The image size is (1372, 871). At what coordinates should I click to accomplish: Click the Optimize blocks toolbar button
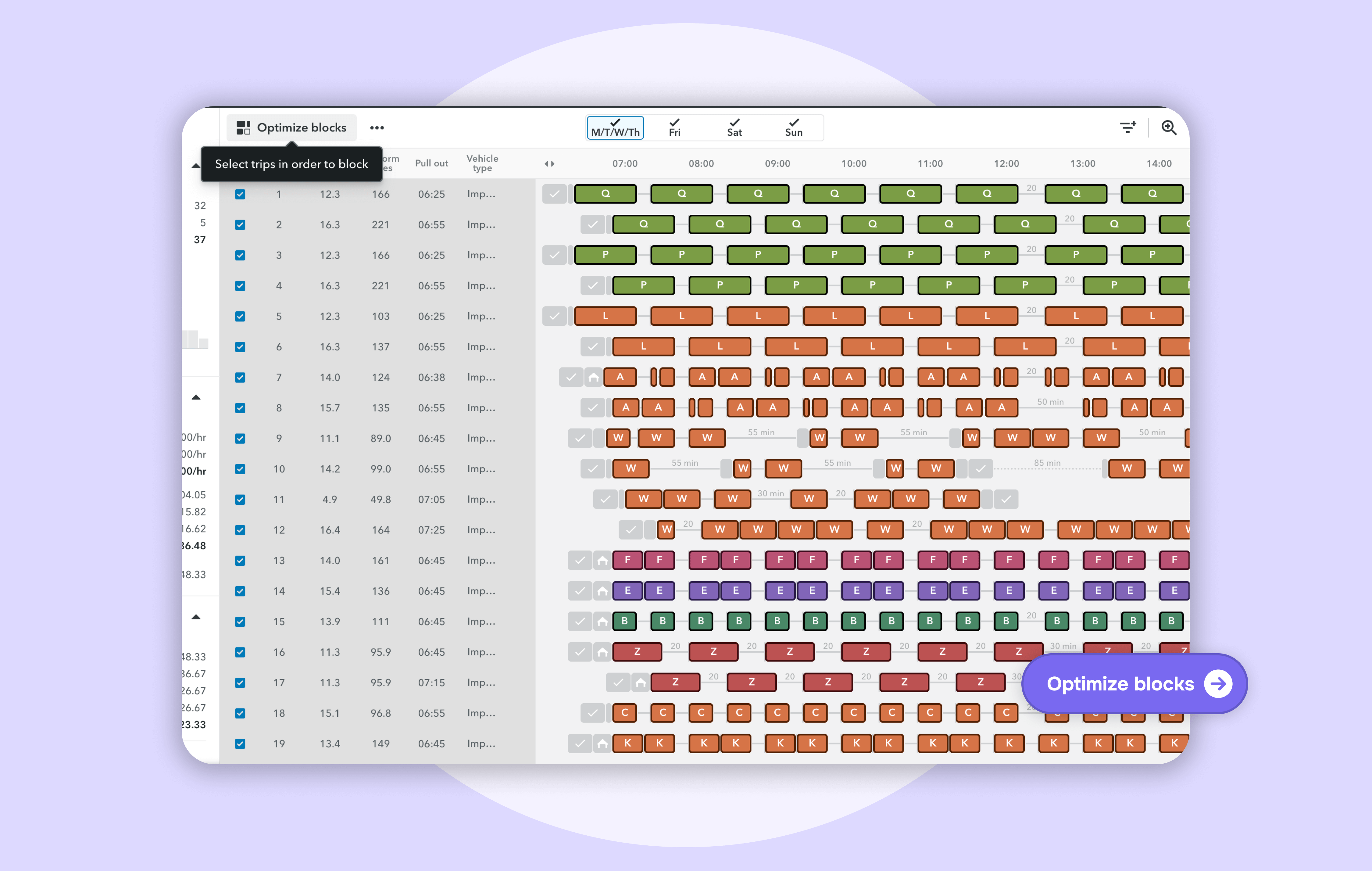coord(292,128)
